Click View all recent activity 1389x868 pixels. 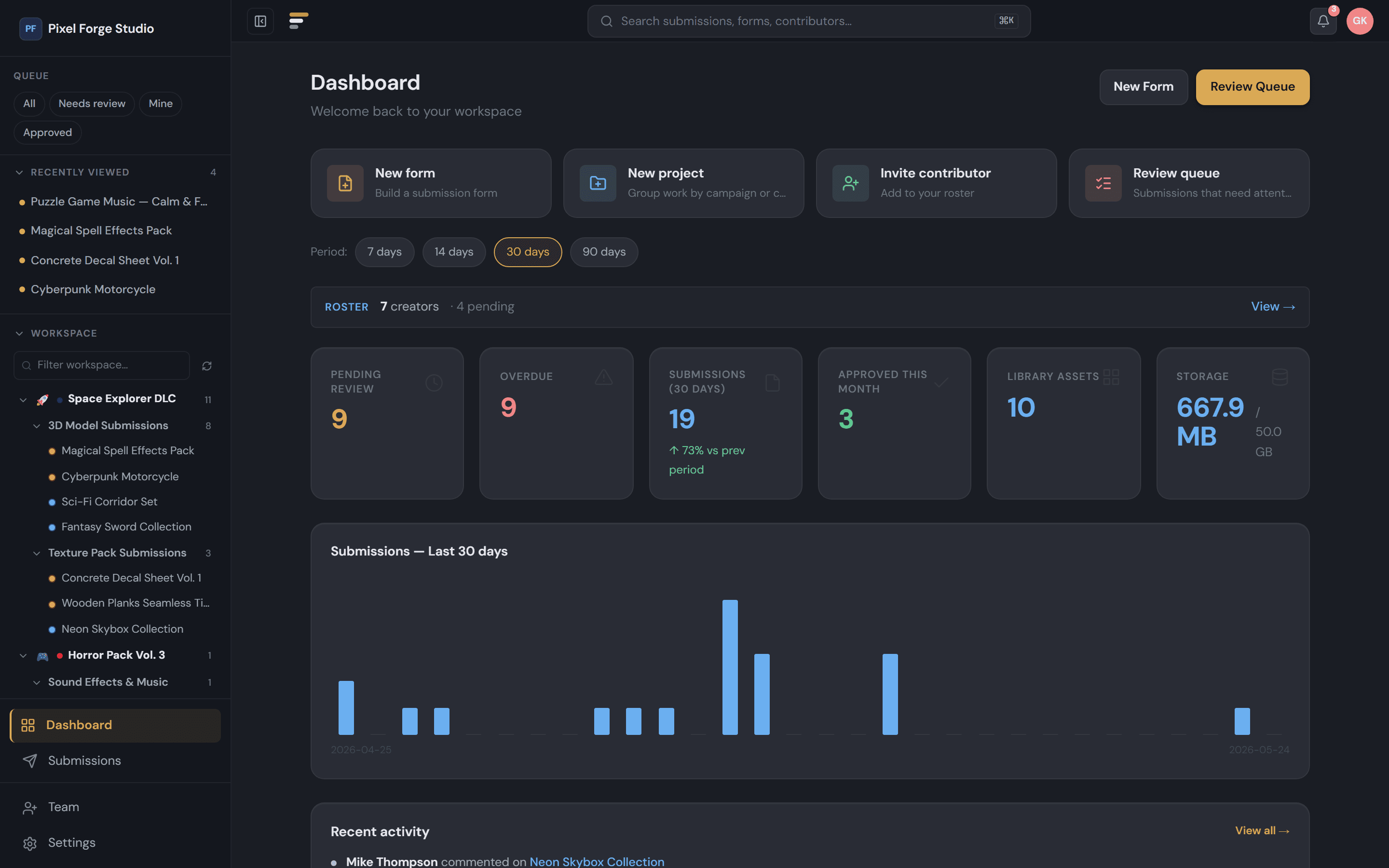(1262, 831)
